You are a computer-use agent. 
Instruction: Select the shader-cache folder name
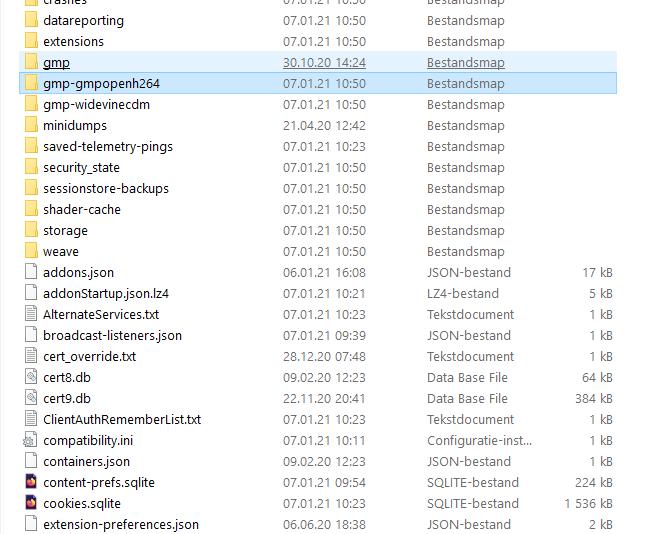82,209
